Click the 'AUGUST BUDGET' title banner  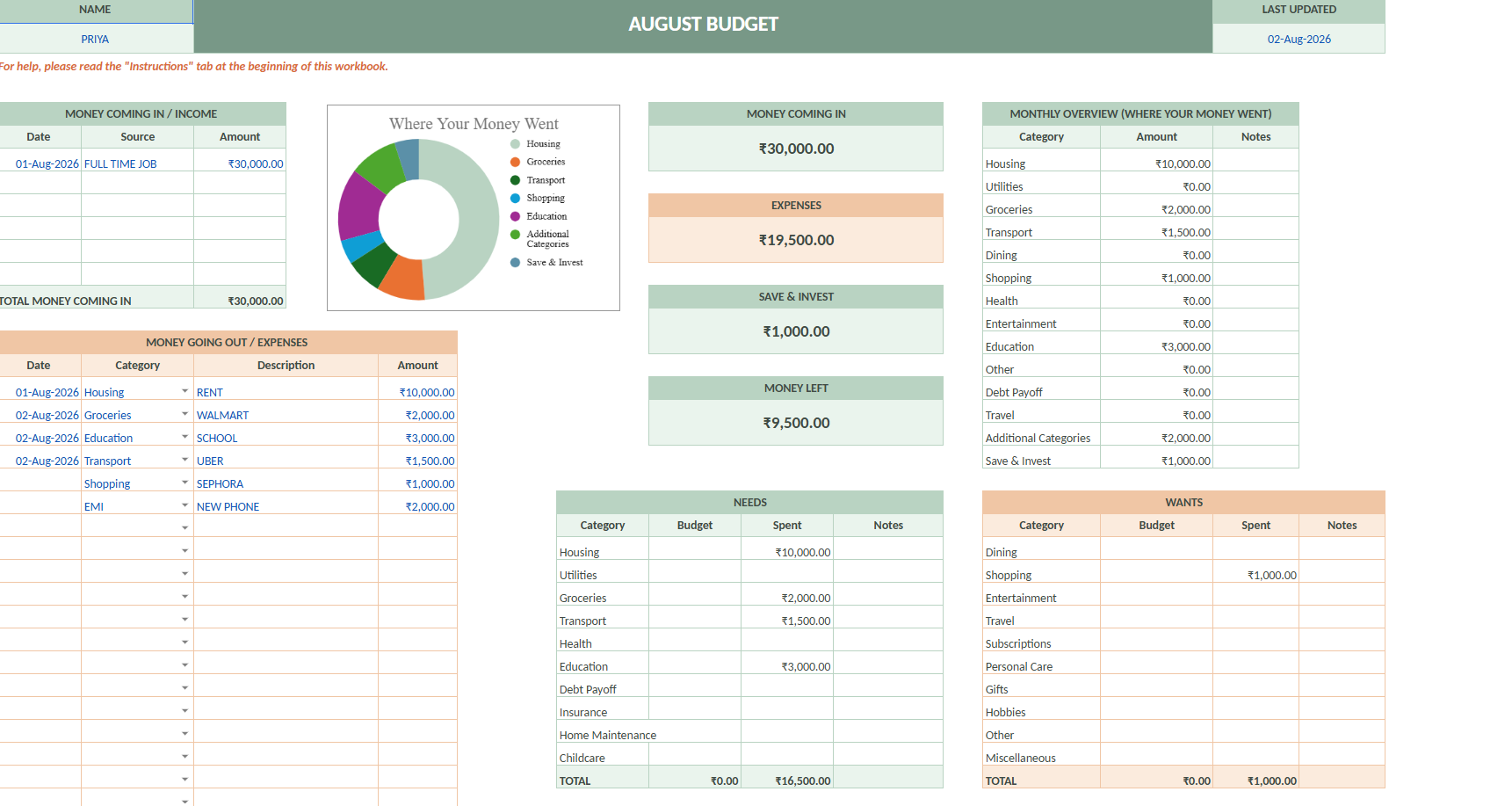[703, 25]
